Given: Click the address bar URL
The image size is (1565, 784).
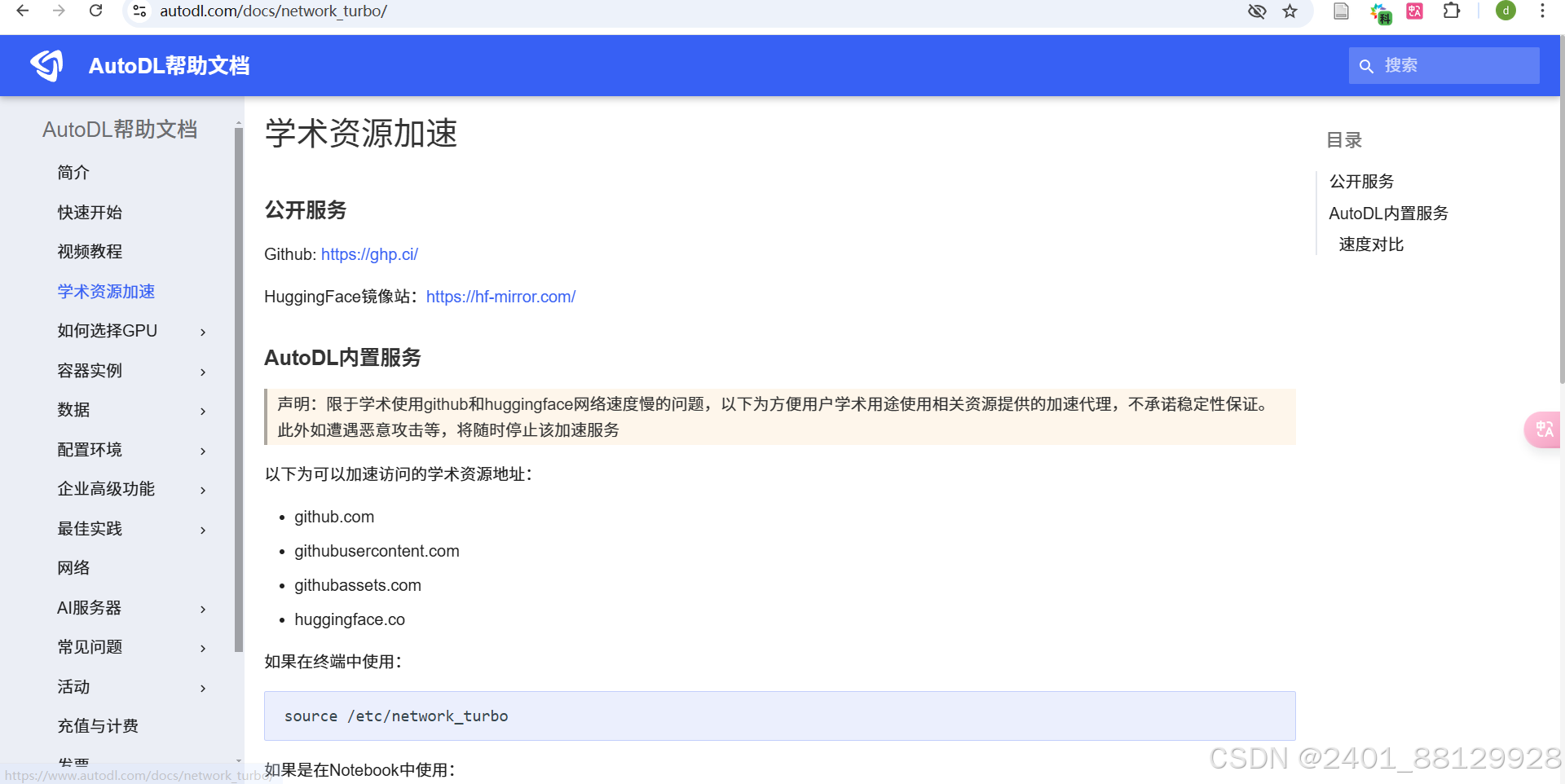Looking at the screenshot, I should 273,11.
